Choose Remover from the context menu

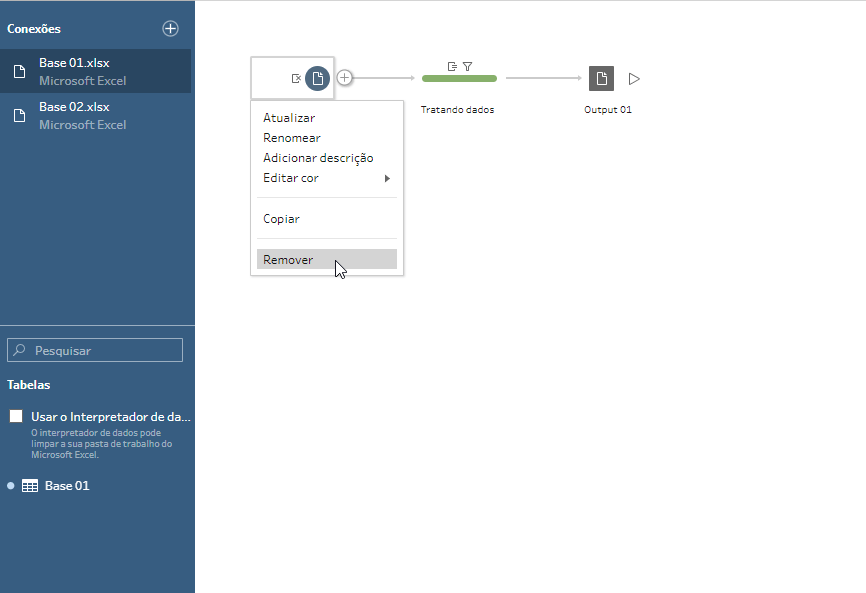click(x=288, y=260)
